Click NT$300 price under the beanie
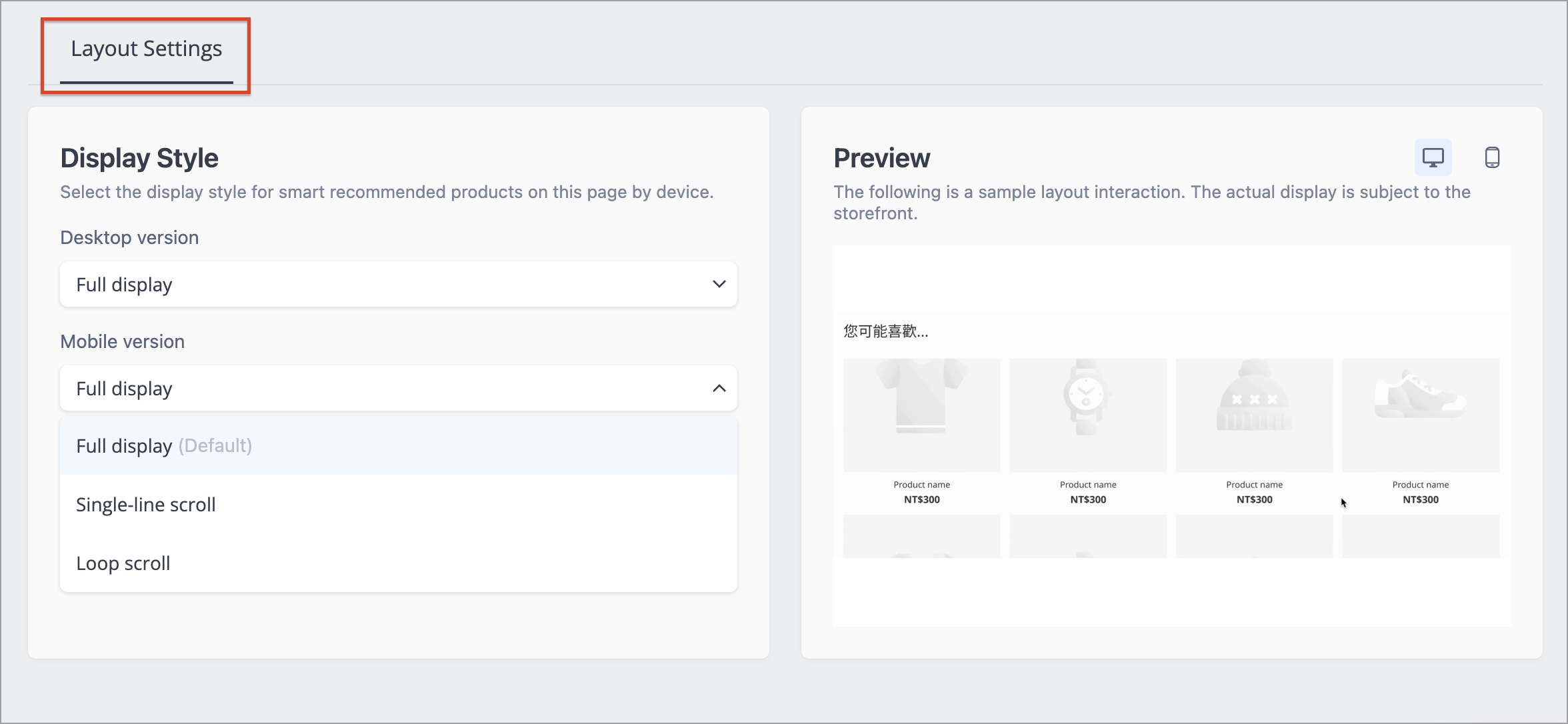 tap(1254, 499)
